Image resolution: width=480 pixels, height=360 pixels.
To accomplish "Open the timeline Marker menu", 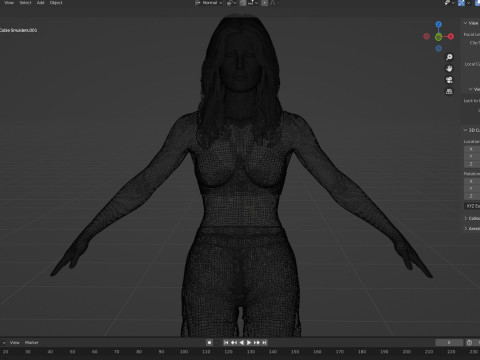I will click(32, 343).
